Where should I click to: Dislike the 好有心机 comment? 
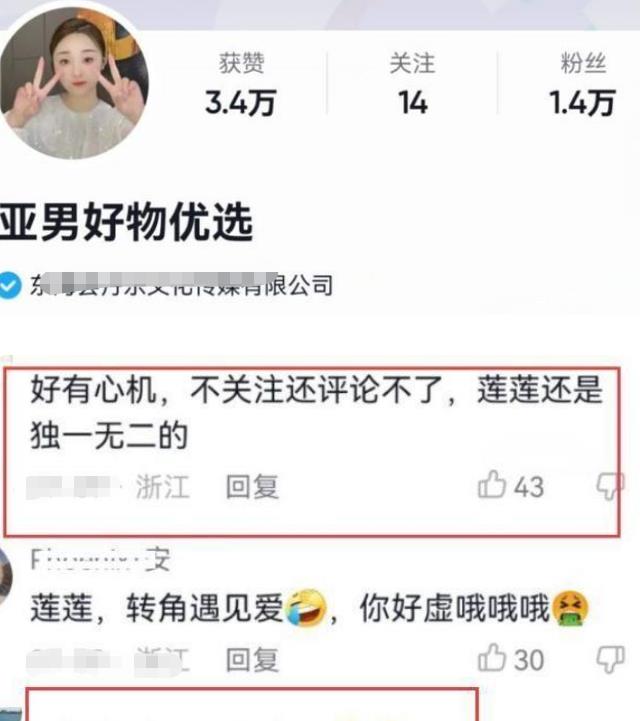[610, 486]
